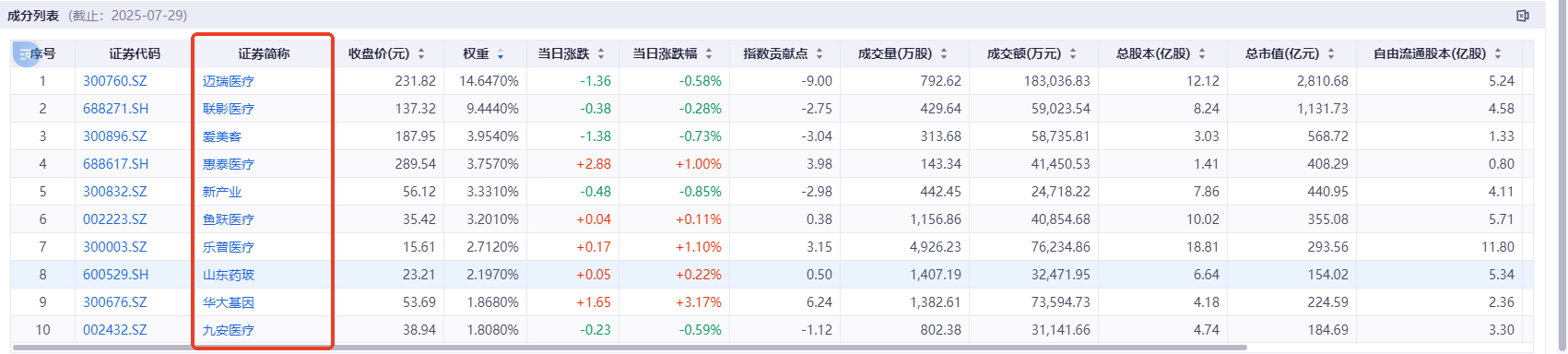Select percent change -0.85%
This screenshot has height=354, width=1568.
pyautogui.click(x=701, y=192)
